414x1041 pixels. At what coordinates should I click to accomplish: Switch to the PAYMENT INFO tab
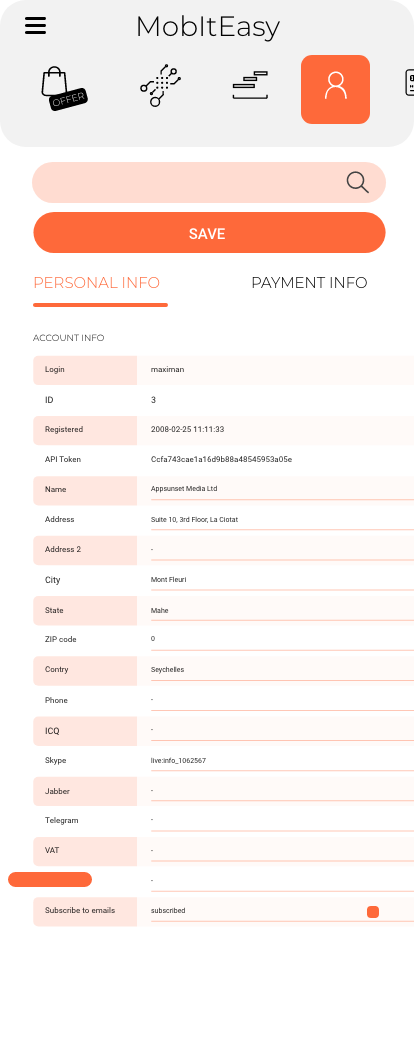pyautogui.click(x=309, y=283)
